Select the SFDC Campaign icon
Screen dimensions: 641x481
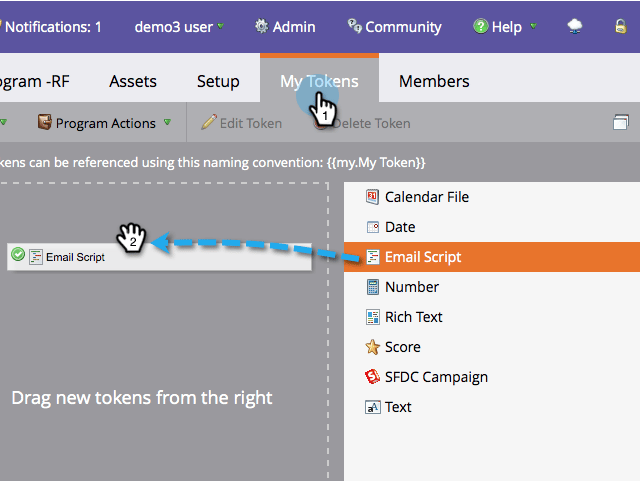pyautogui.click(x=372, y=377)
